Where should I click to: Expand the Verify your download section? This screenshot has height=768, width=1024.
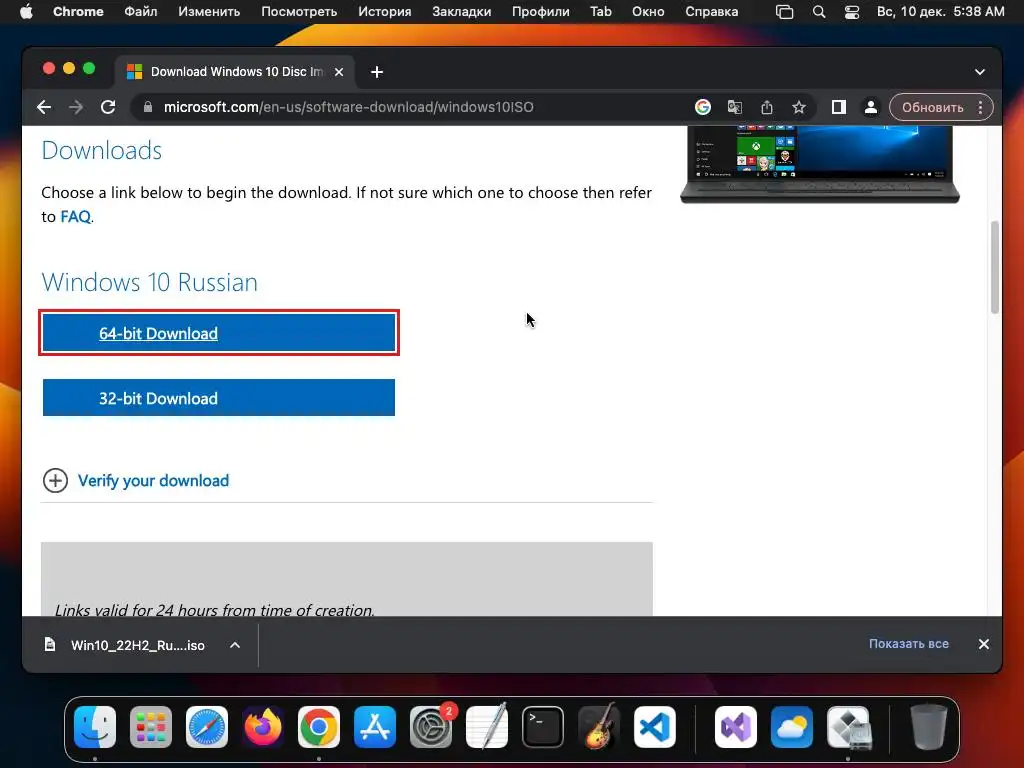coord(56,481)
